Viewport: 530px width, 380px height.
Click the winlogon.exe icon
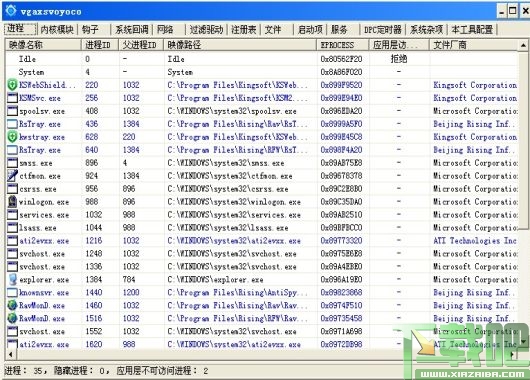(12, 202)
